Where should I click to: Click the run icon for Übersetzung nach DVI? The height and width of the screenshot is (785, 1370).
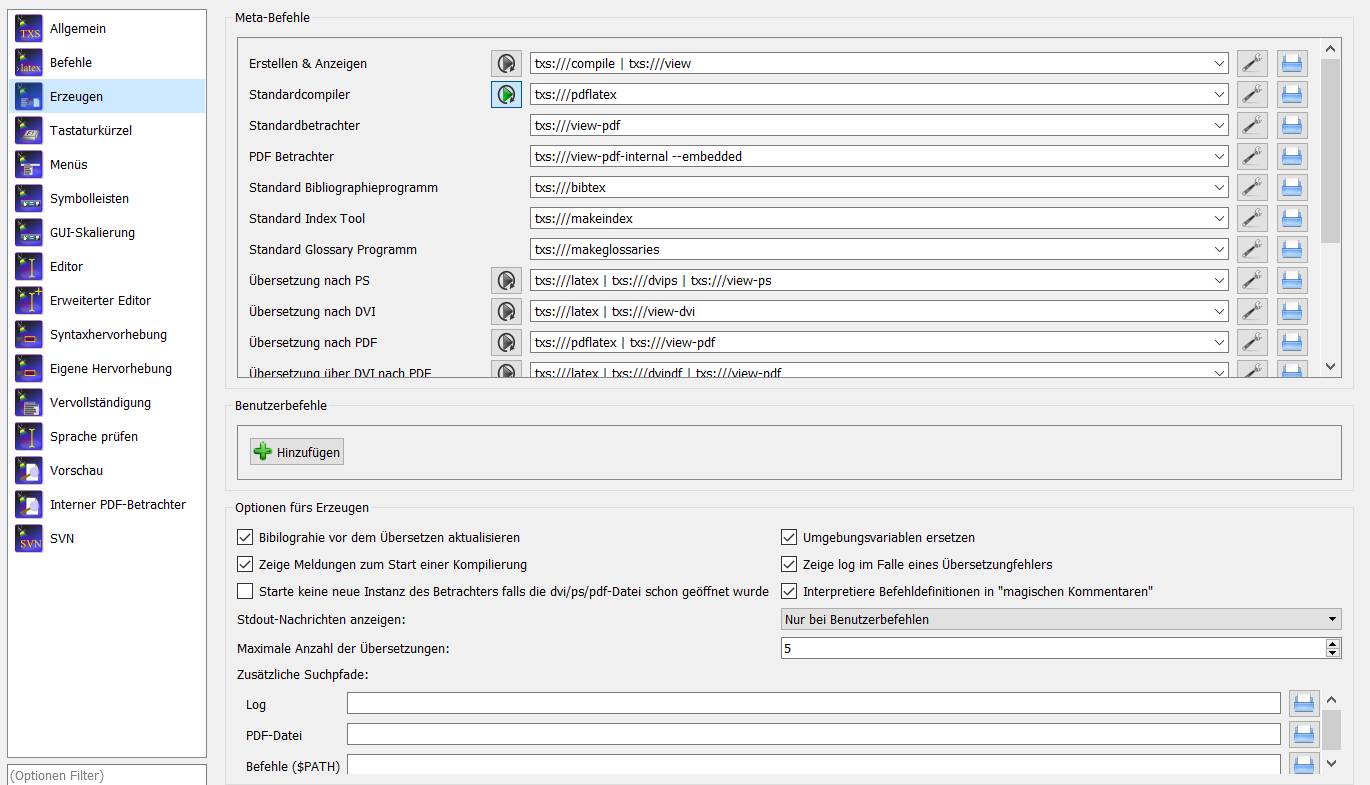point(506,312)
